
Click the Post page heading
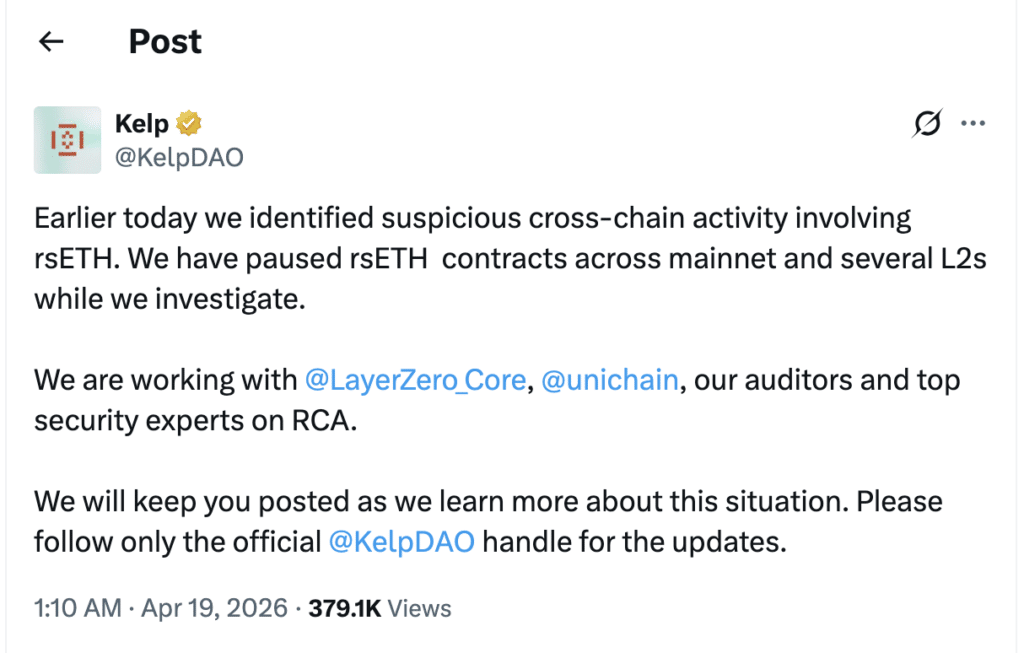165,41
